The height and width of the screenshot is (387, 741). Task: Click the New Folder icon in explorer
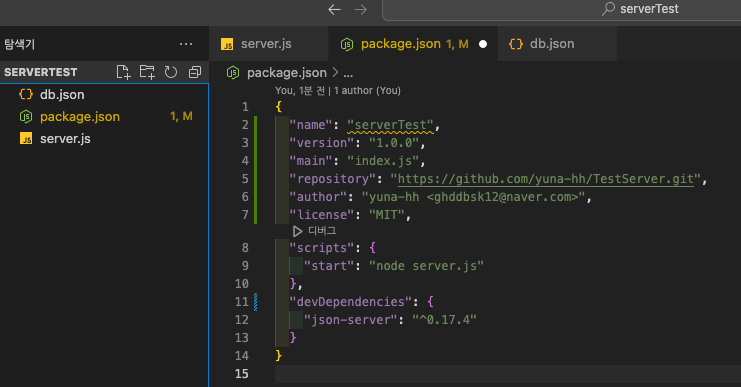(x=147, y=72)
